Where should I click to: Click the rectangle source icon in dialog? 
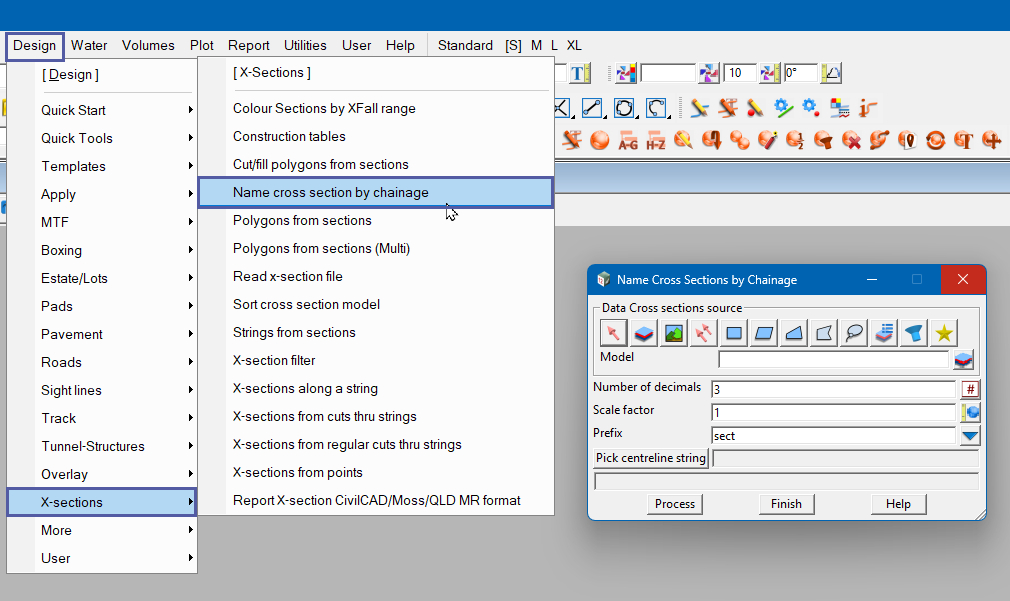[x=734, y=333]
